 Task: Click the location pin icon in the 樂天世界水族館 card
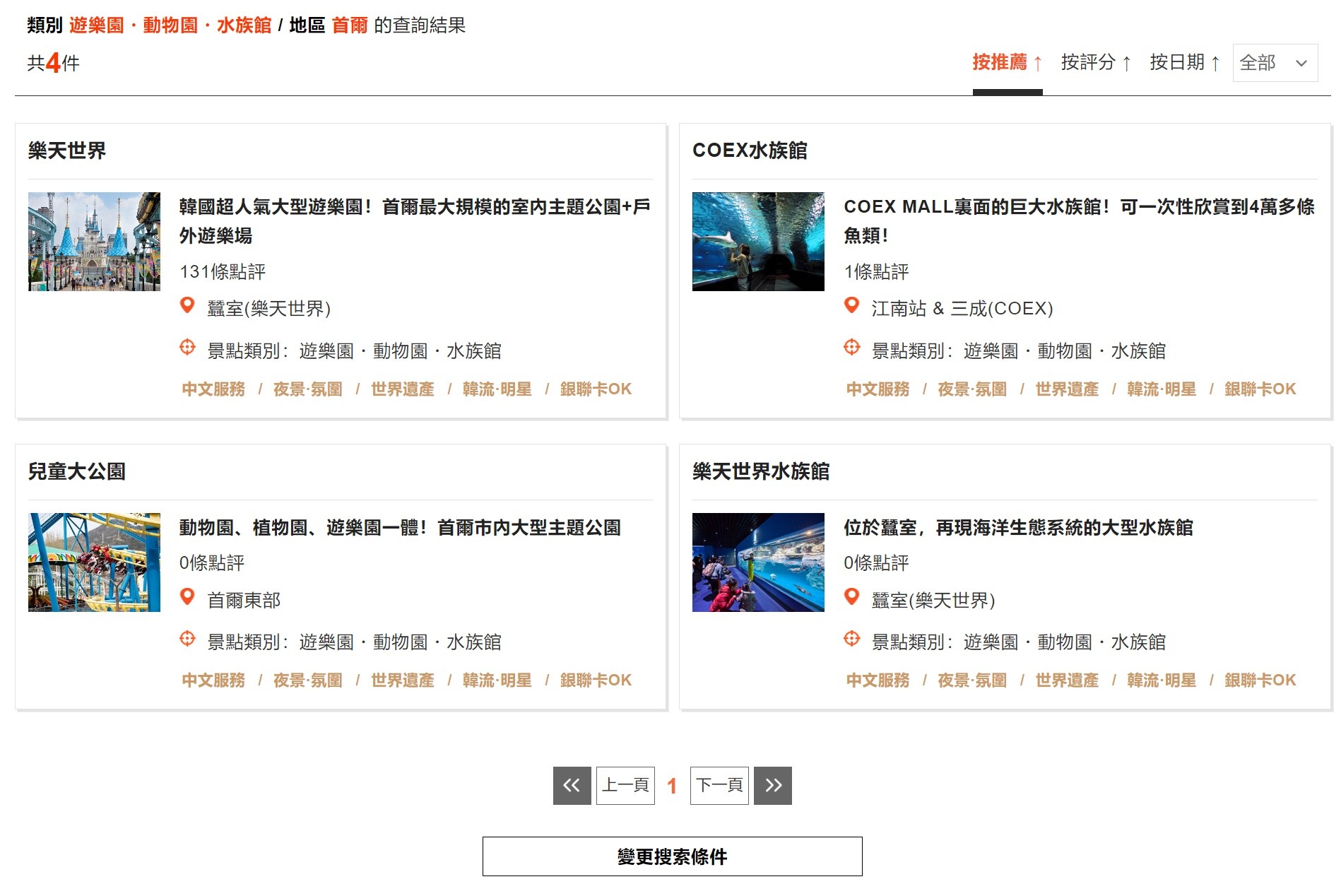852,597
